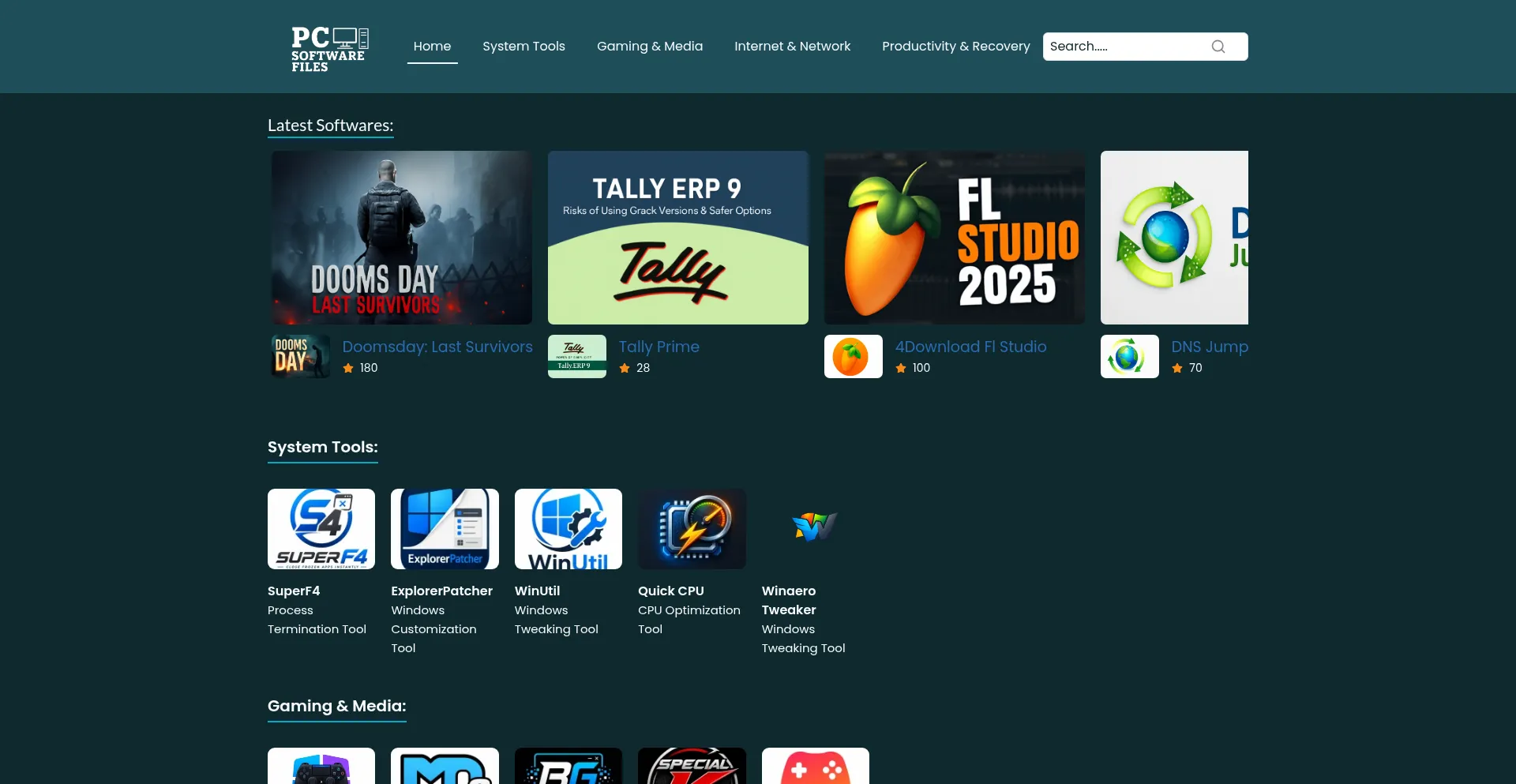Click the System Tools section heading

tap(323, 447)
